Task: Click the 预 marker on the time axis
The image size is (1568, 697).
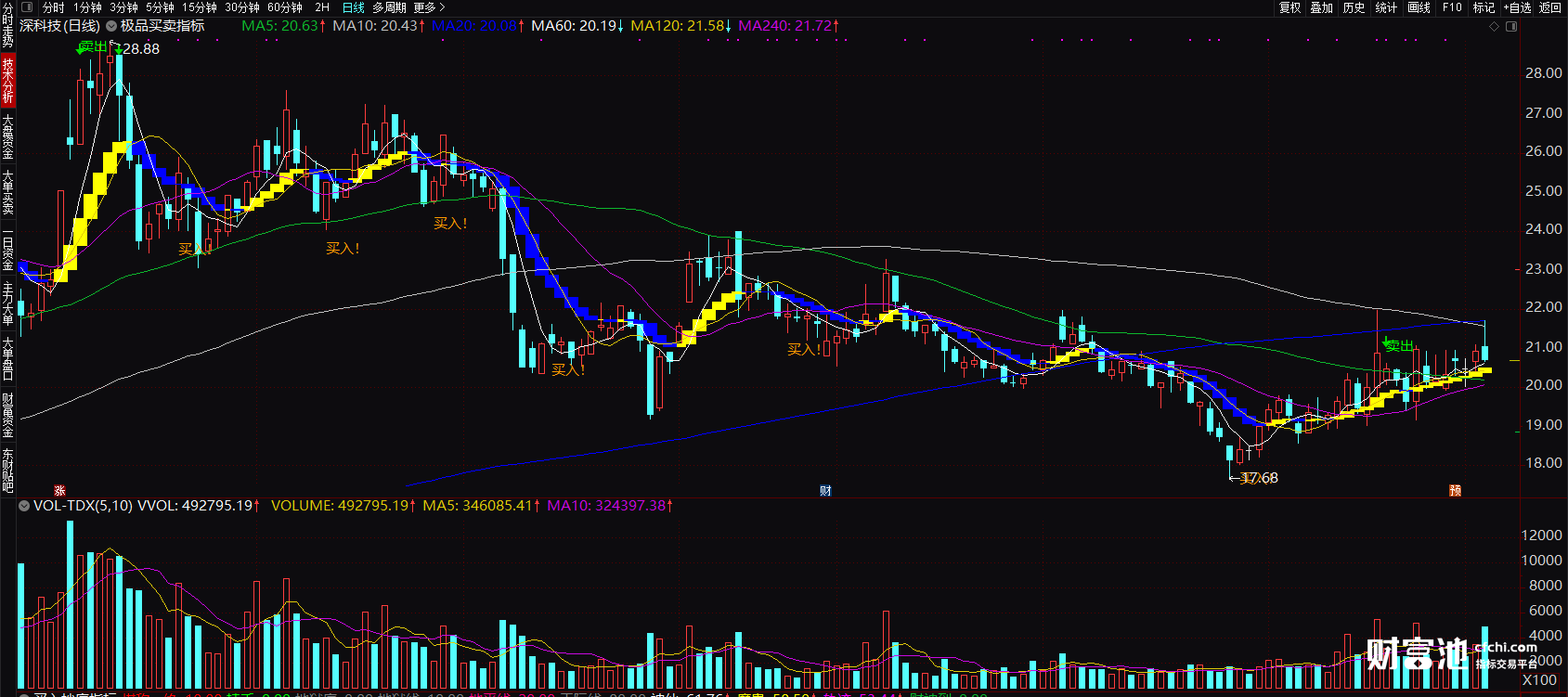Action: (1456, 491)
